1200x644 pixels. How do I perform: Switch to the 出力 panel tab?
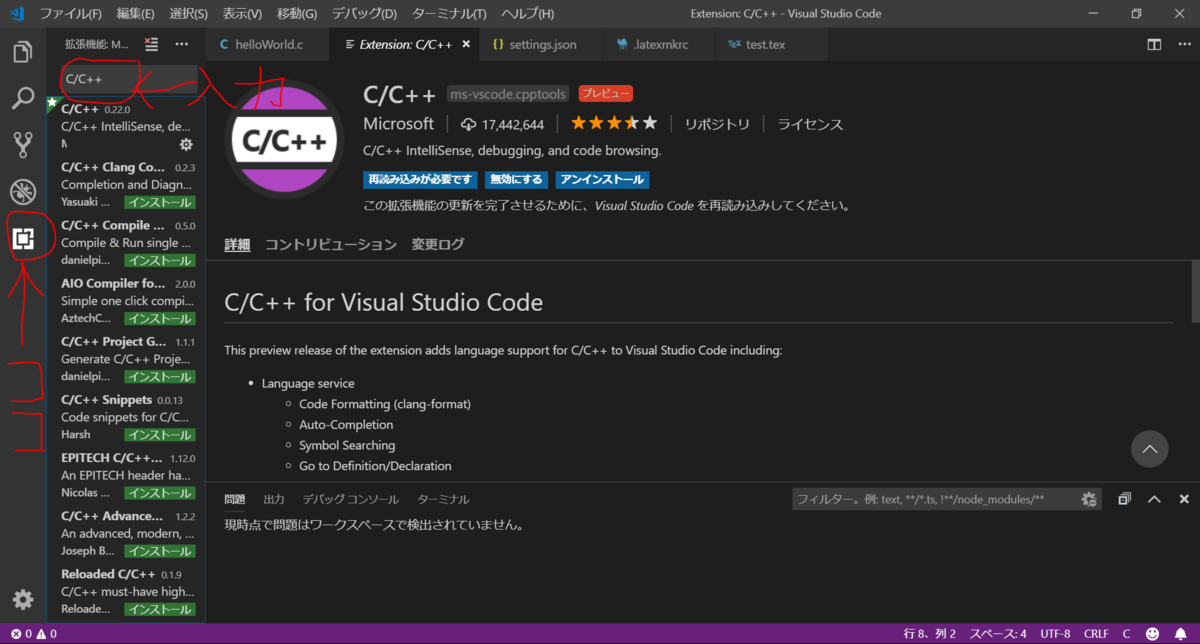pos(274,499)
